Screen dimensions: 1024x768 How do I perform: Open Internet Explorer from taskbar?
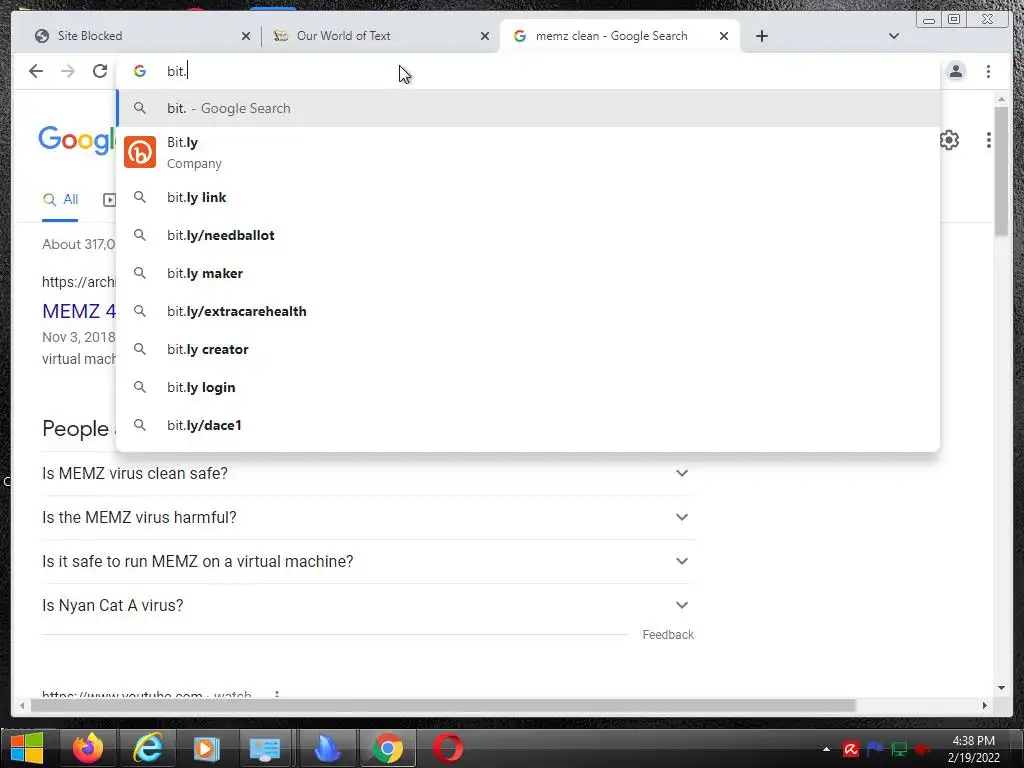148,748
